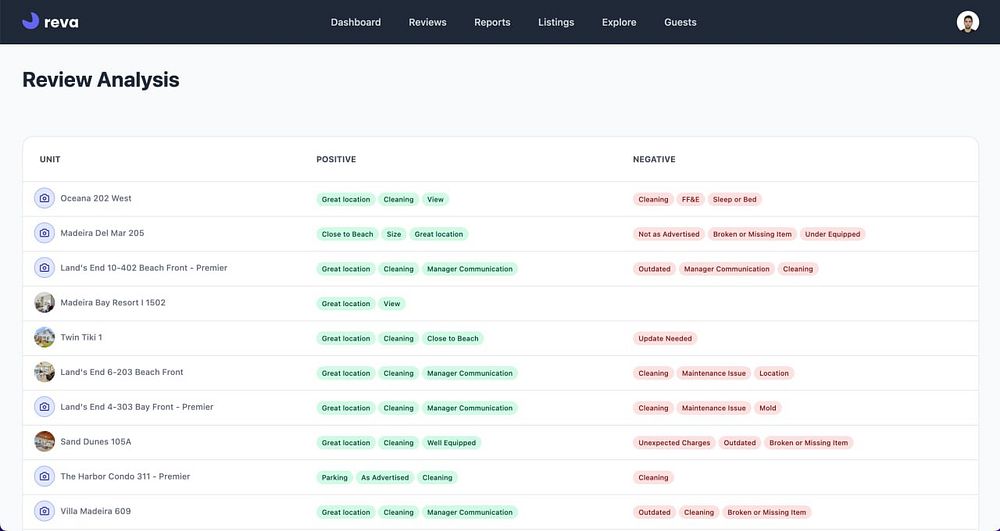
Task: Select Well Equipped tag for Sand Dunes 105A
Action: 452,442
